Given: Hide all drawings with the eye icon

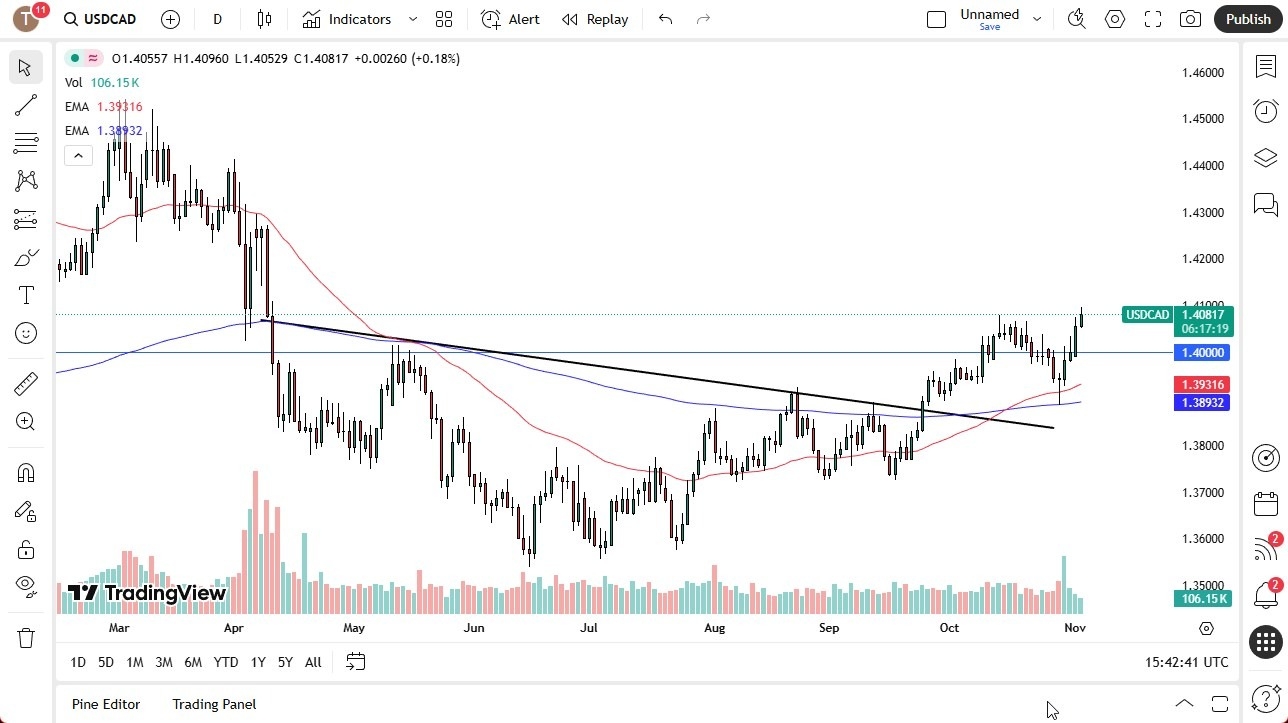Looking at the screenshot, I should click(26, 586).
